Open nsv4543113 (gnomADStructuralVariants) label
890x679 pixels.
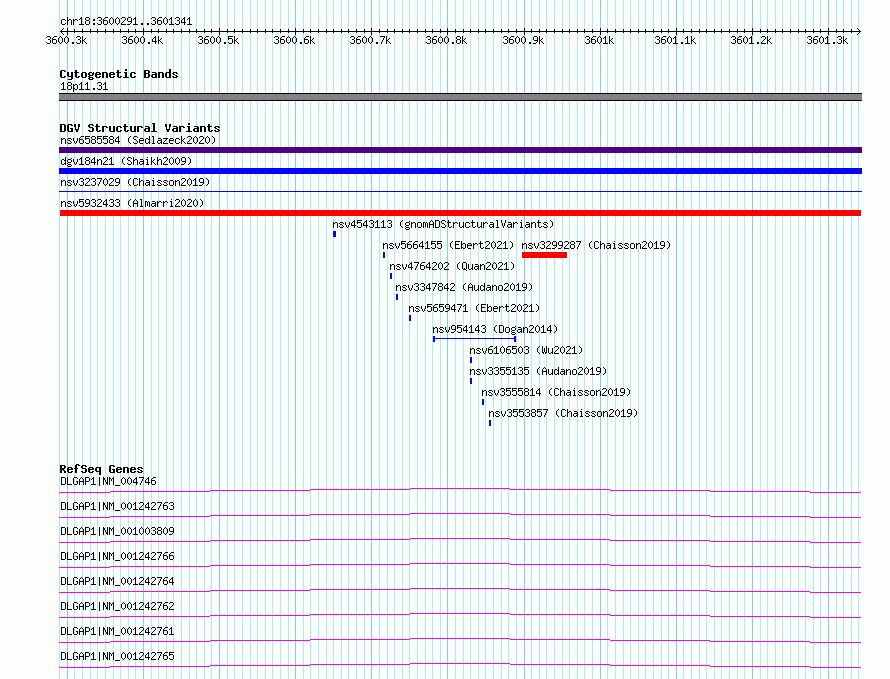tap(443, 224)
